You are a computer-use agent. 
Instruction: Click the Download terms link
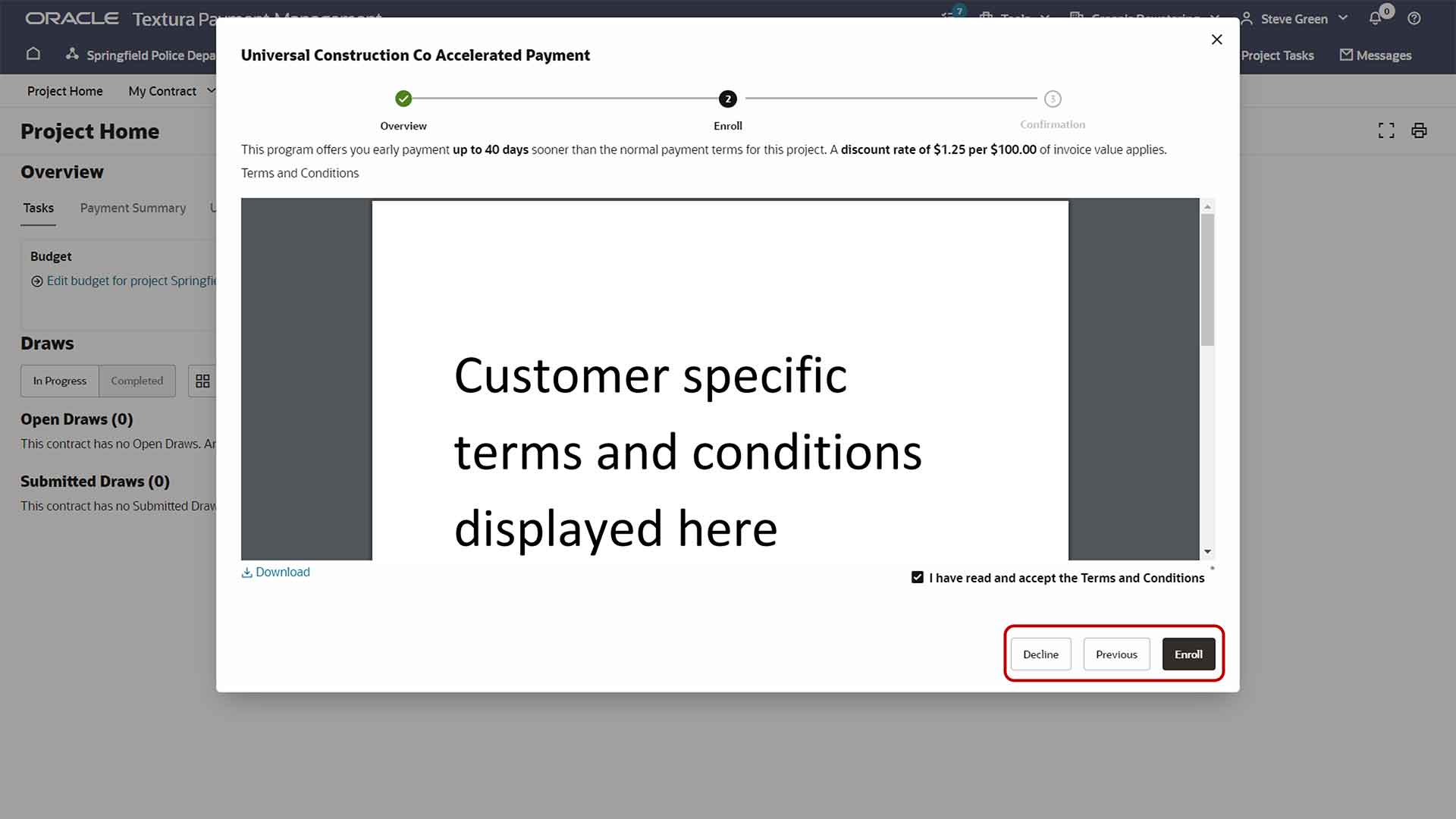tap(276, 573)
